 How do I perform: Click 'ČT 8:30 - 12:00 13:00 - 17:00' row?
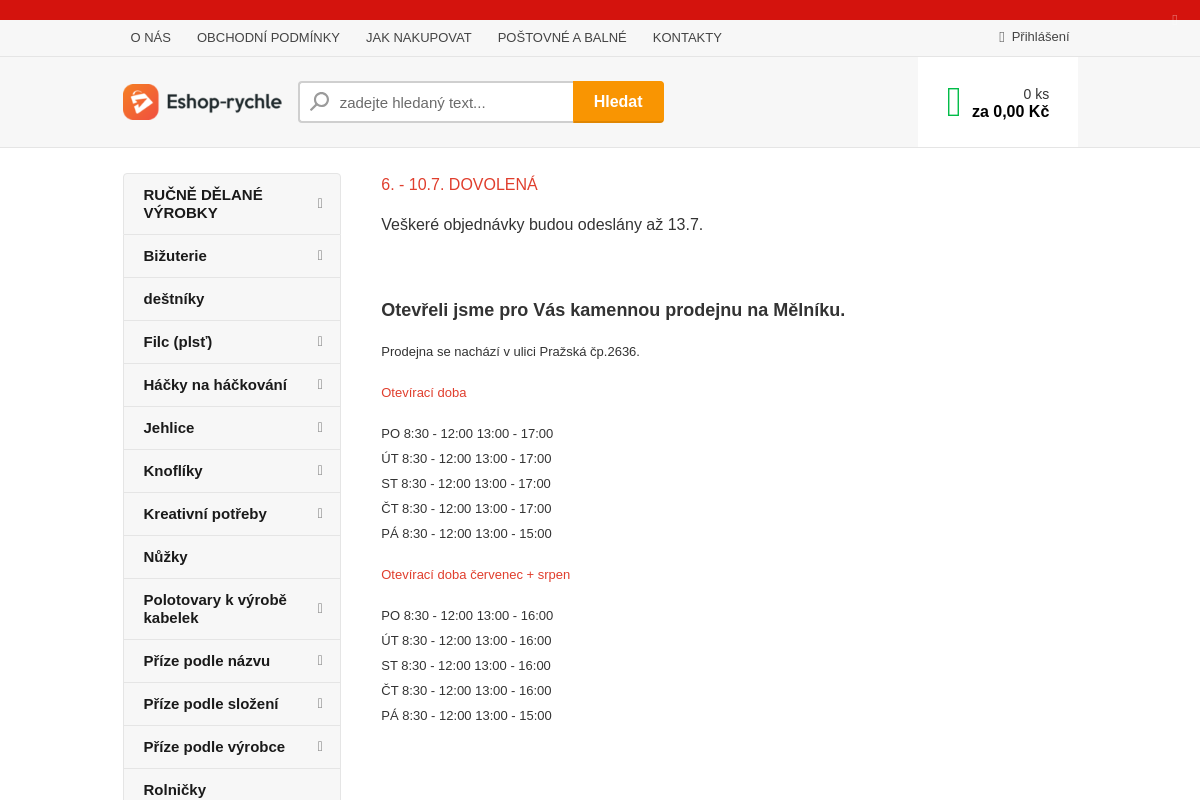[x=466, y=509]
